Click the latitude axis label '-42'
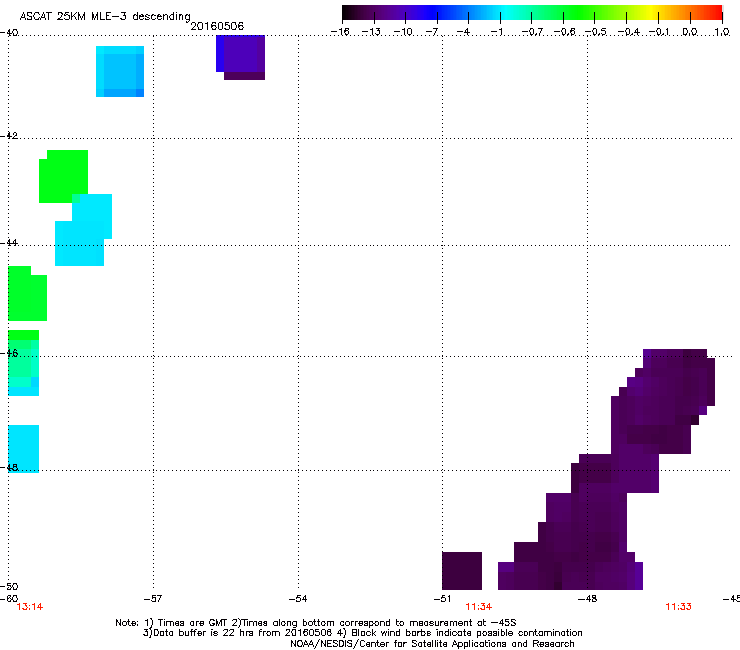The width and height of the screenshot is (740, 650). coord(9,136)
